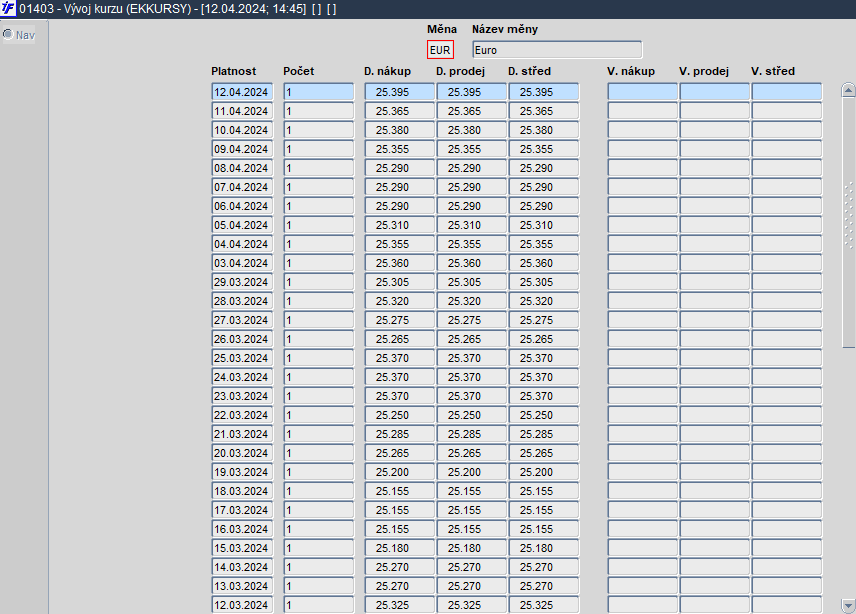Screen dimensions: 856x614
Task: Select the Platnost cell 19.03.2024
Action: [x=242, y=472]
